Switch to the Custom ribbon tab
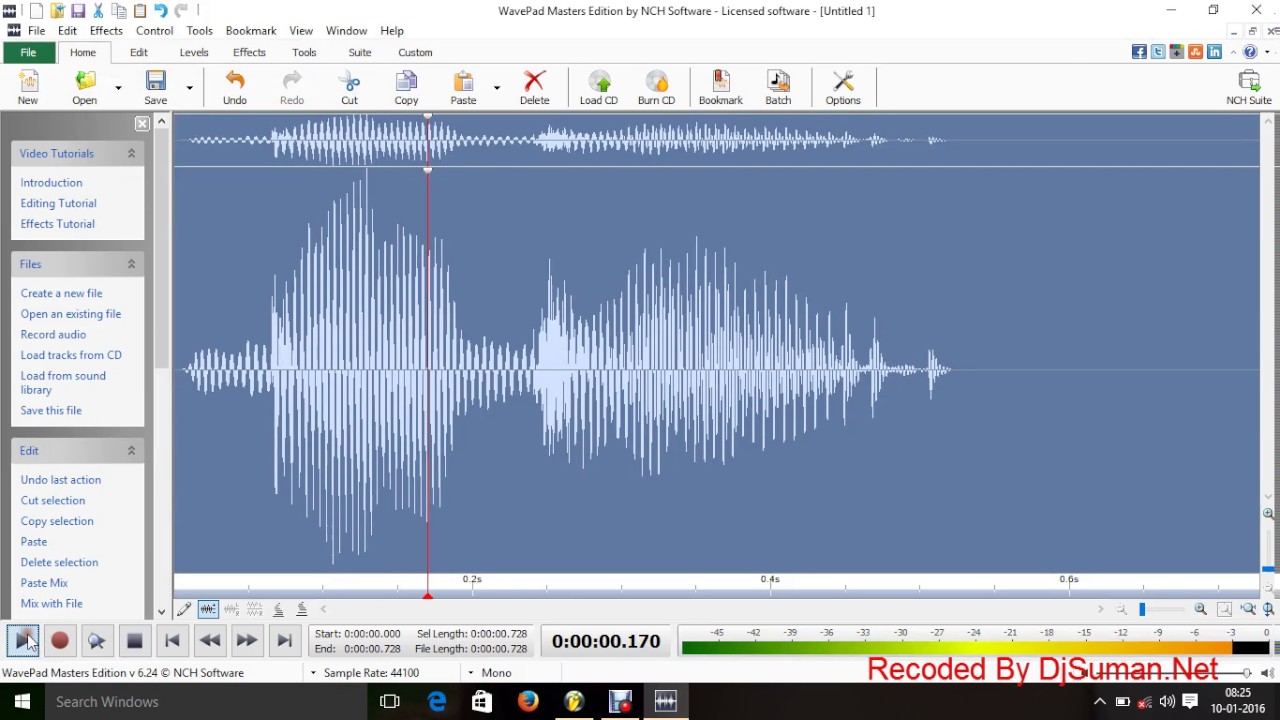The image size is (1280, 720). 415,53
